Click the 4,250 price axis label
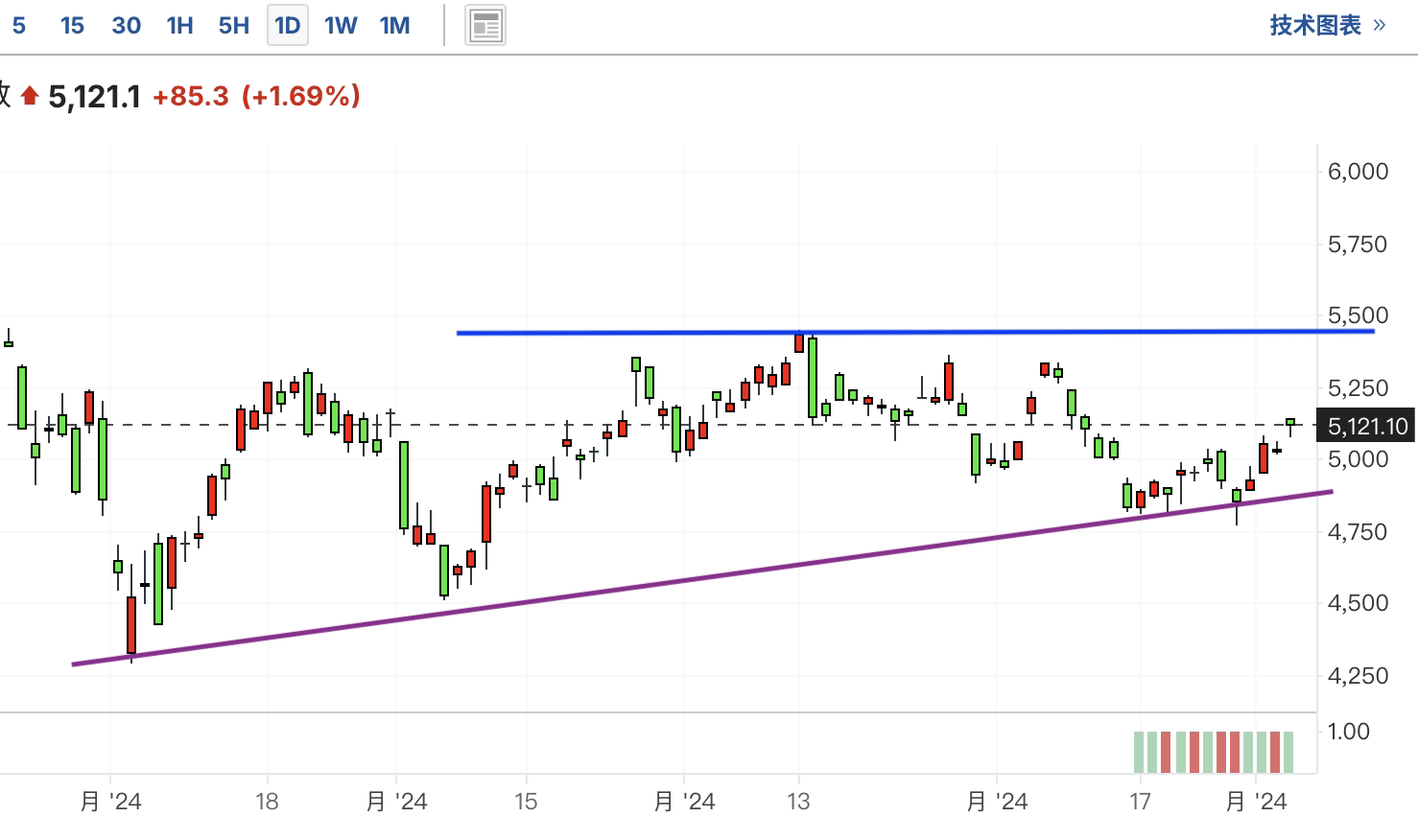 tap(1358, 675)
